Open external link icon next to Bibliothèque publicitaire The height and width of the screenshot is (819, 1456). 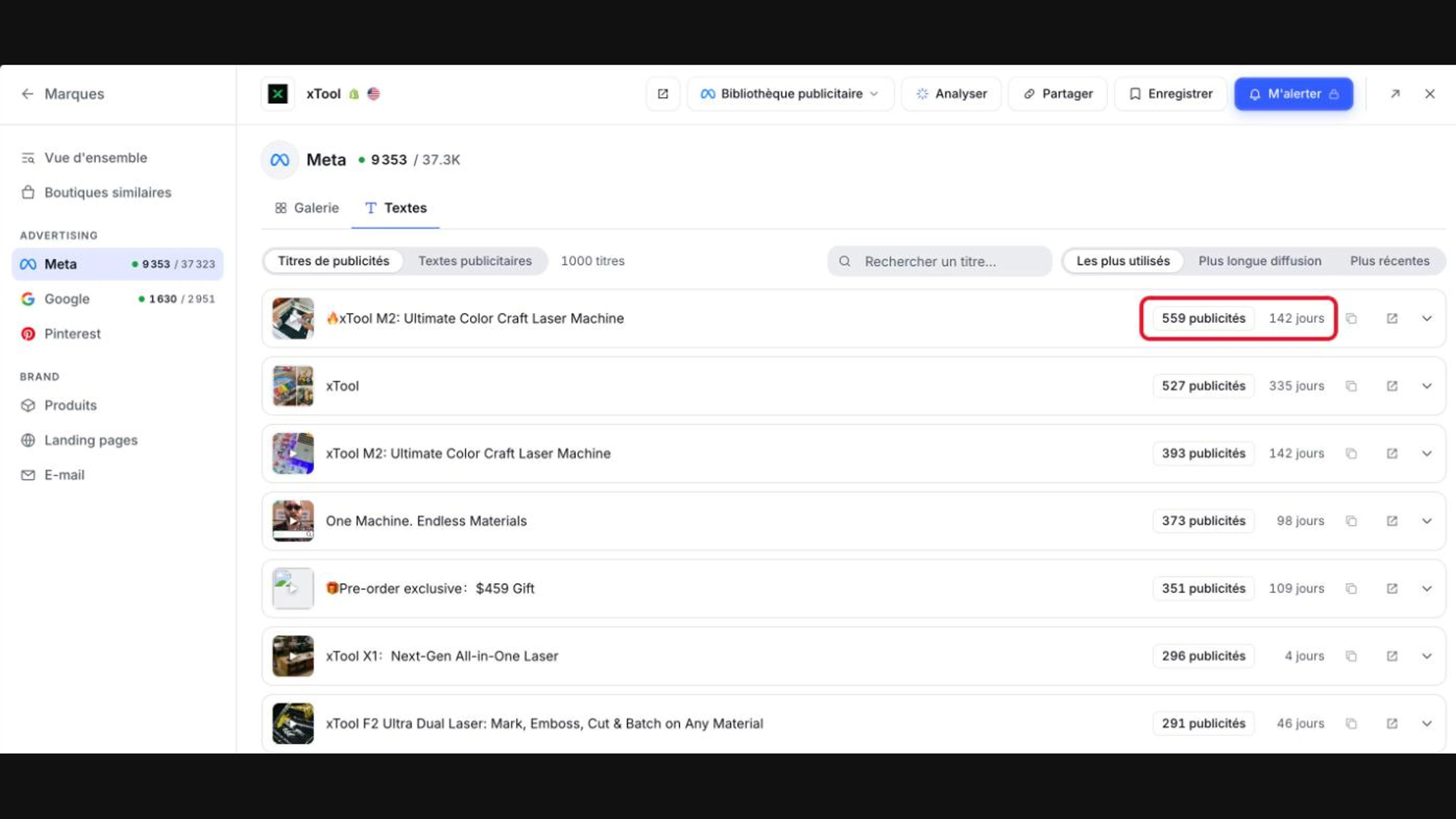coord(663,94)
